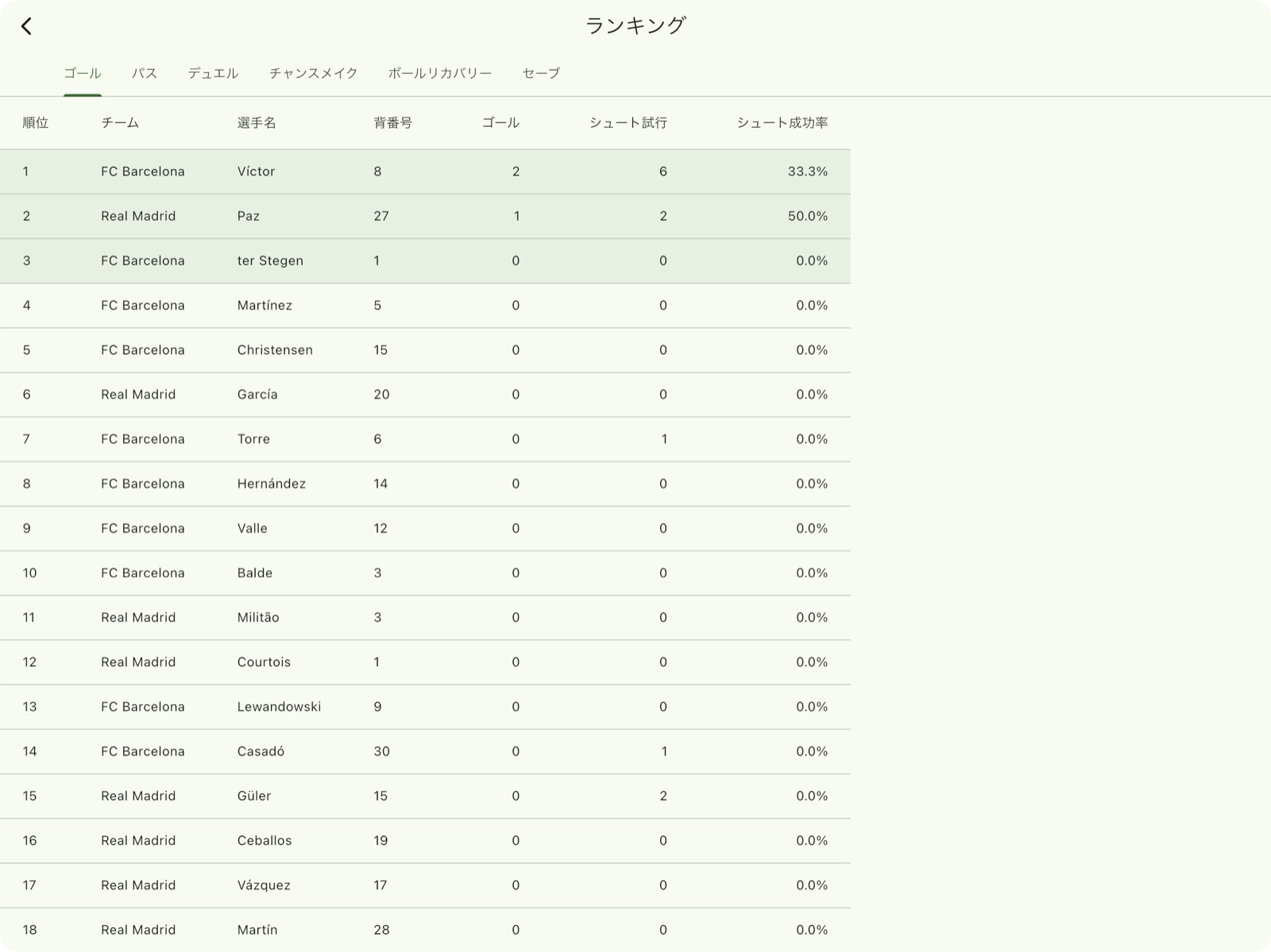Open the デュエル rankings tab

point(212,73)
